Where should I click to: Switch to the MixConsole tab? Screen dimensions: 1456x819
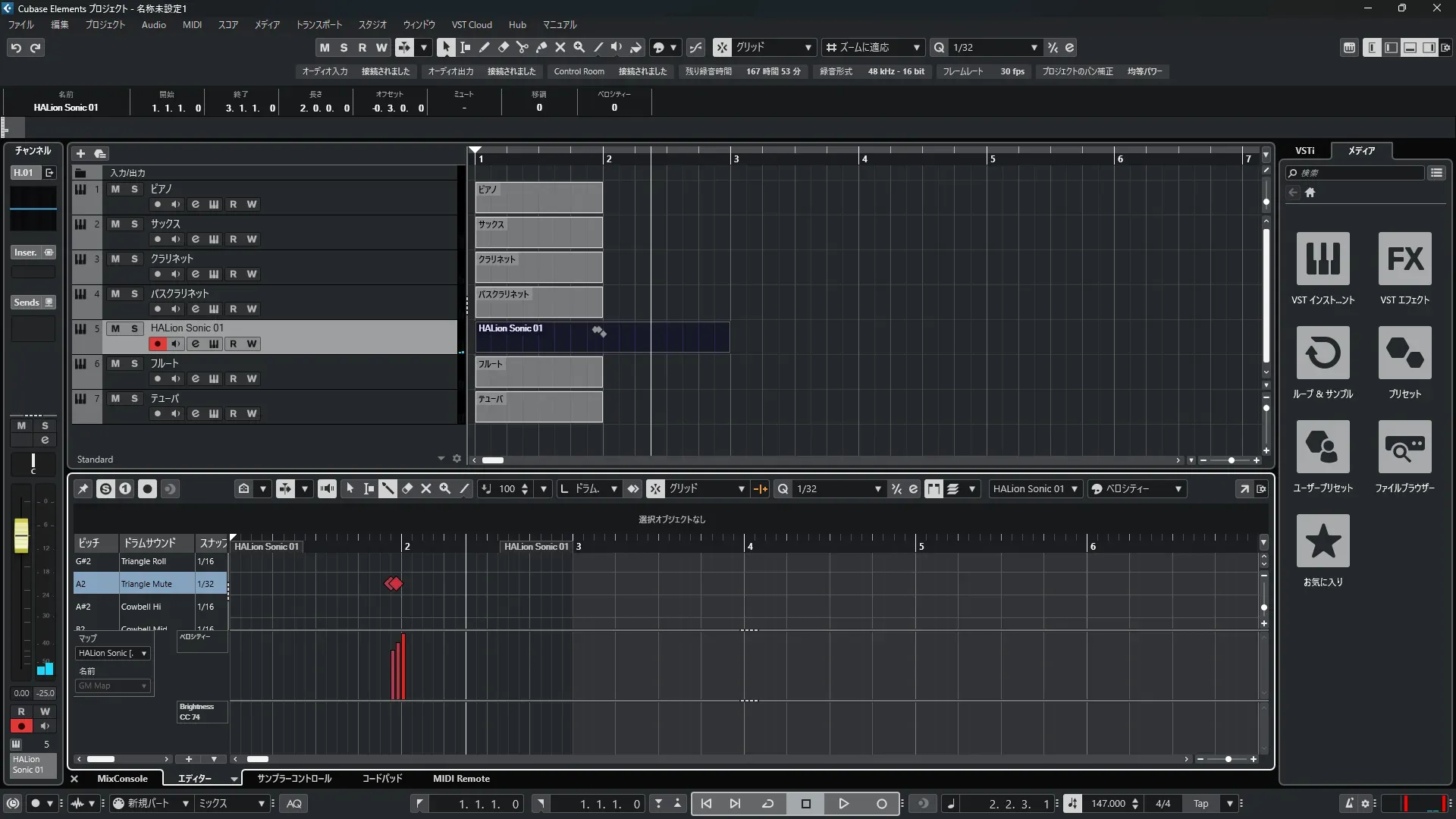[x=122, y=778]
